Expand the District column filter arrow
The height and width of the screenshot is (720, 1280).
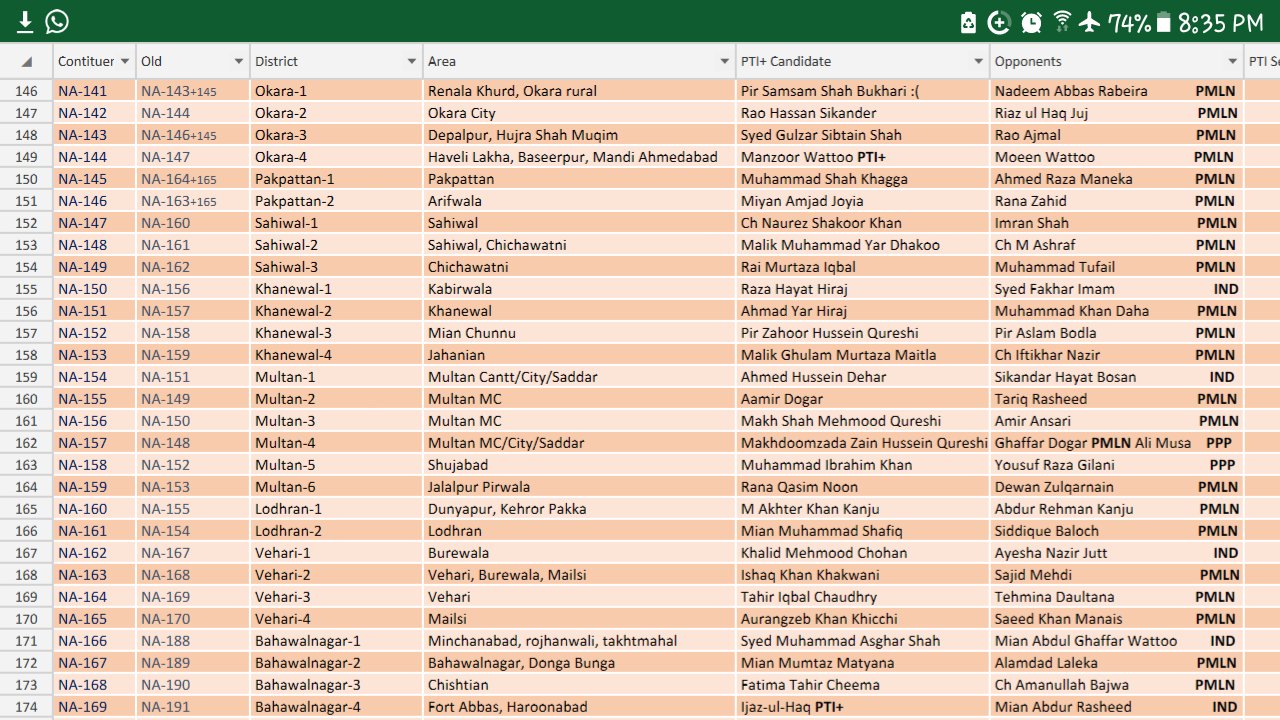tap(411, 61)
